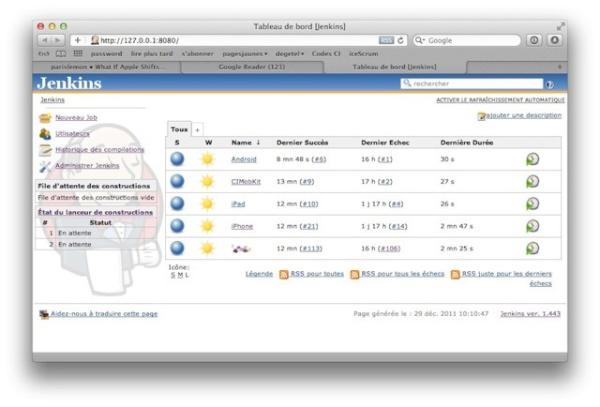Click the Nouveau Job icon
The width and height of the screenshot is (600, 407).
[x=45, y=118]
